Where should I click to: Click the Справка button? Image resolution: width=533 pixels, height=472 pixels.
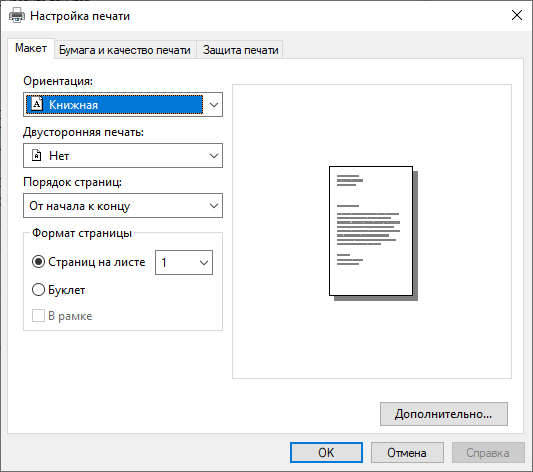(x=488, y=452)
